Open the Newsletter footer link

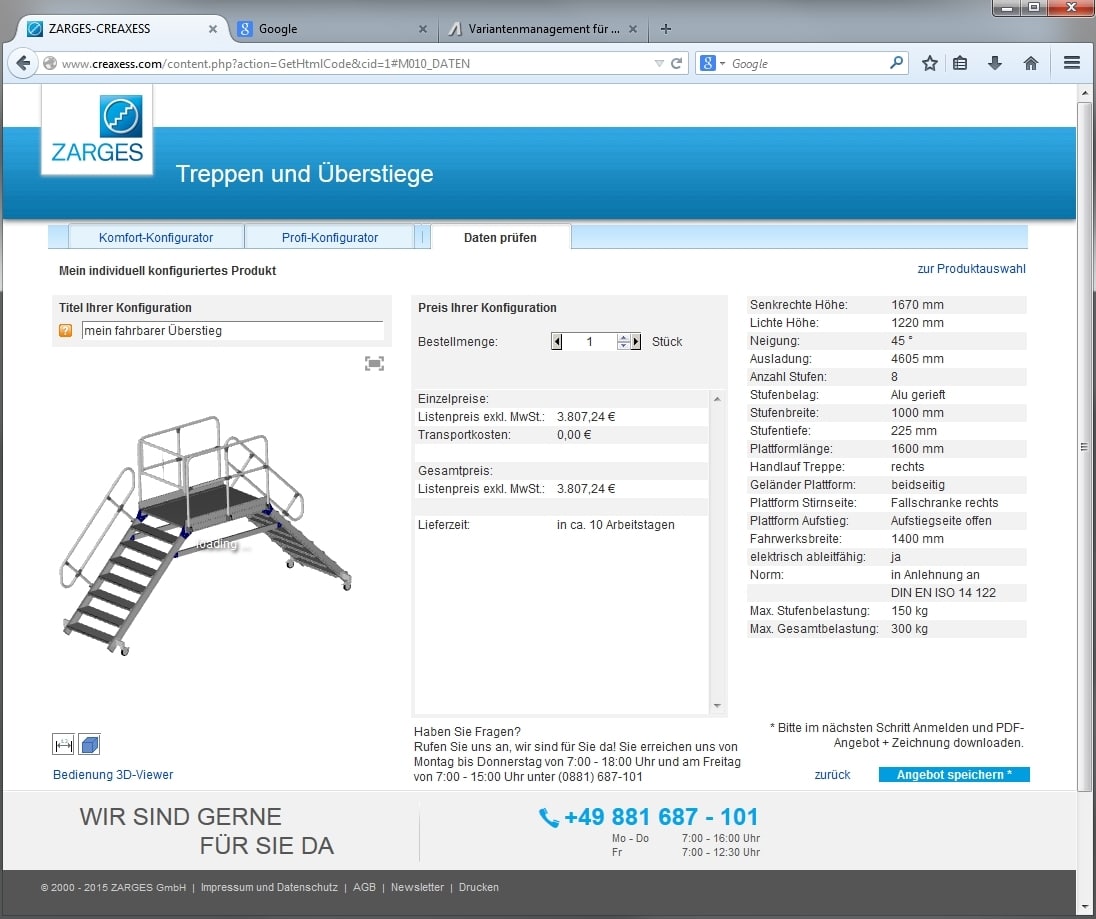(x=417, y=888)
